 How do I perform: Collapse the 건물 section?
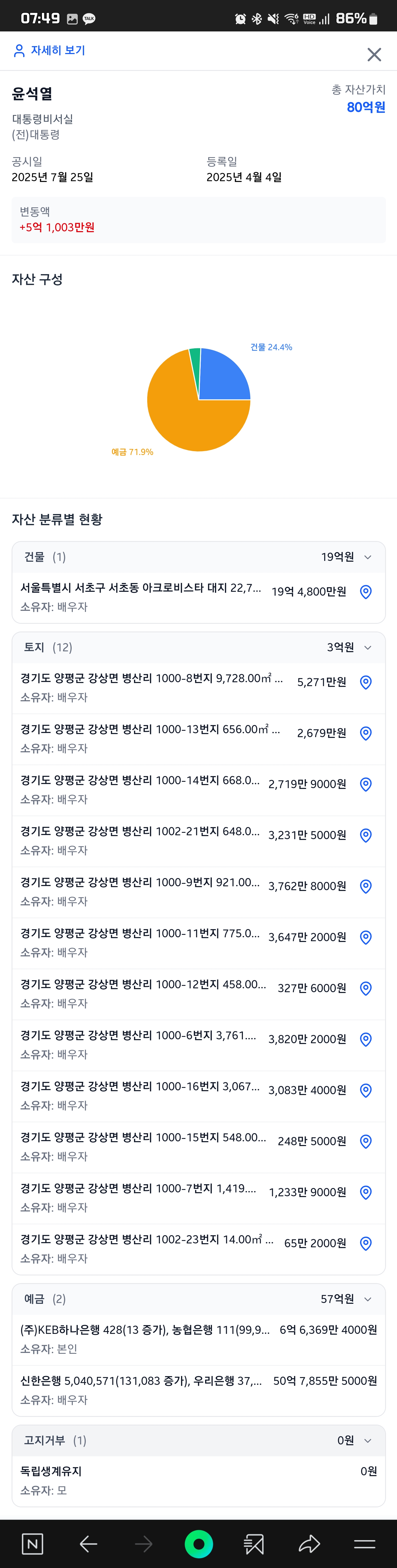[368, 556]
